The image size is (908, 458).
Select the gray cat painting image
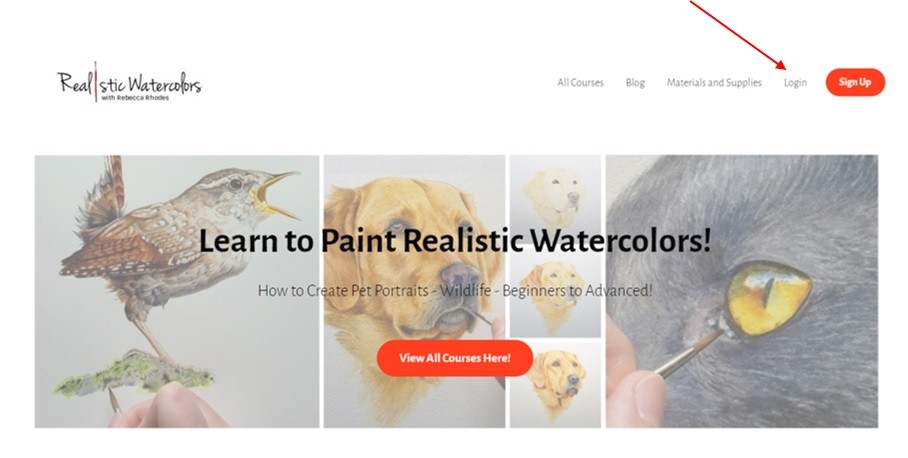742,291
